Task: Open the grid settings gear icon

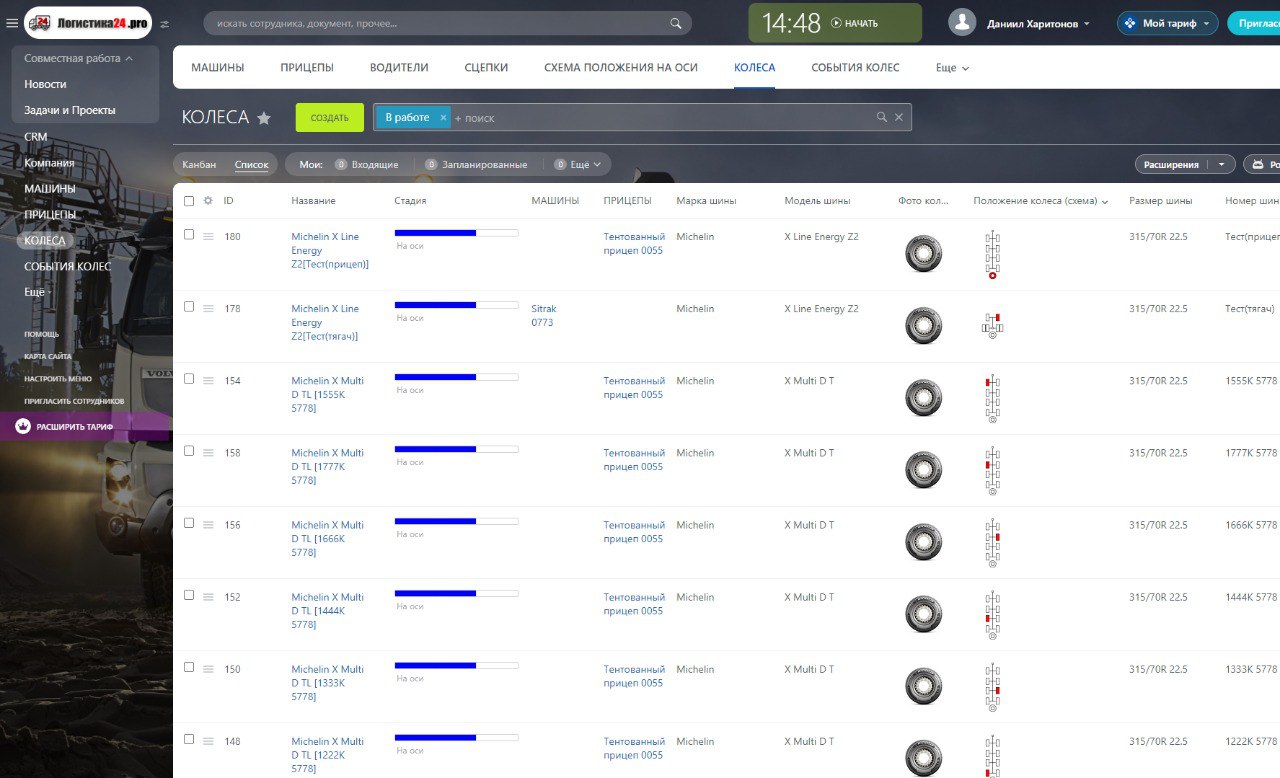Action: pyautogui.click(x=208, y=200)
